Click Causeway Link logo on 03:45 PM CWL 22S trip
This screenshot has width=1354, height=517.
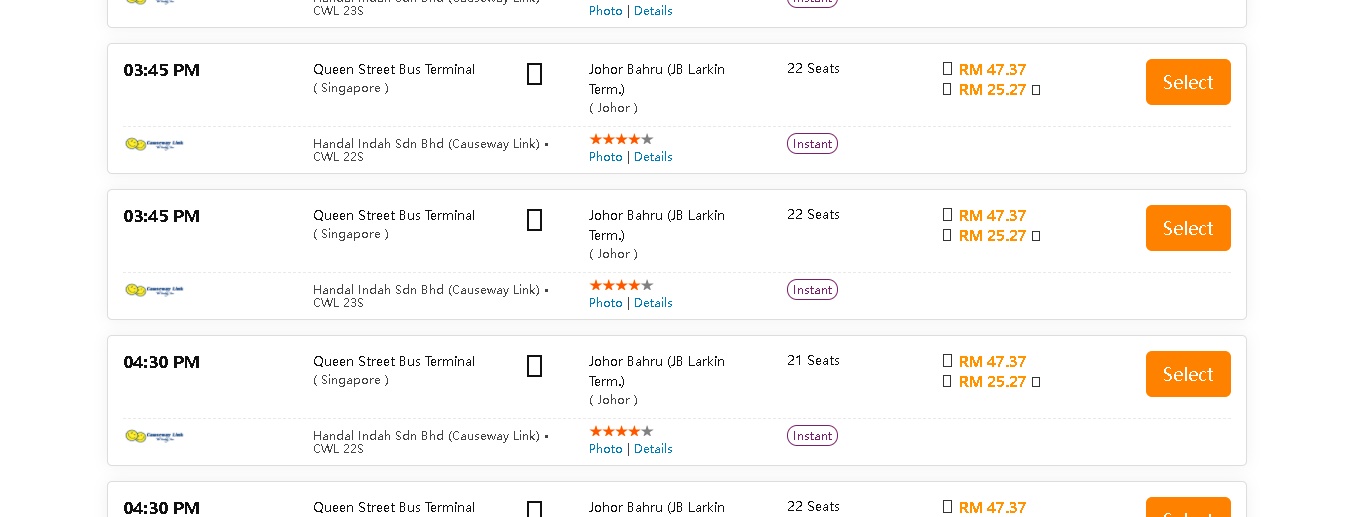[154, 144]
